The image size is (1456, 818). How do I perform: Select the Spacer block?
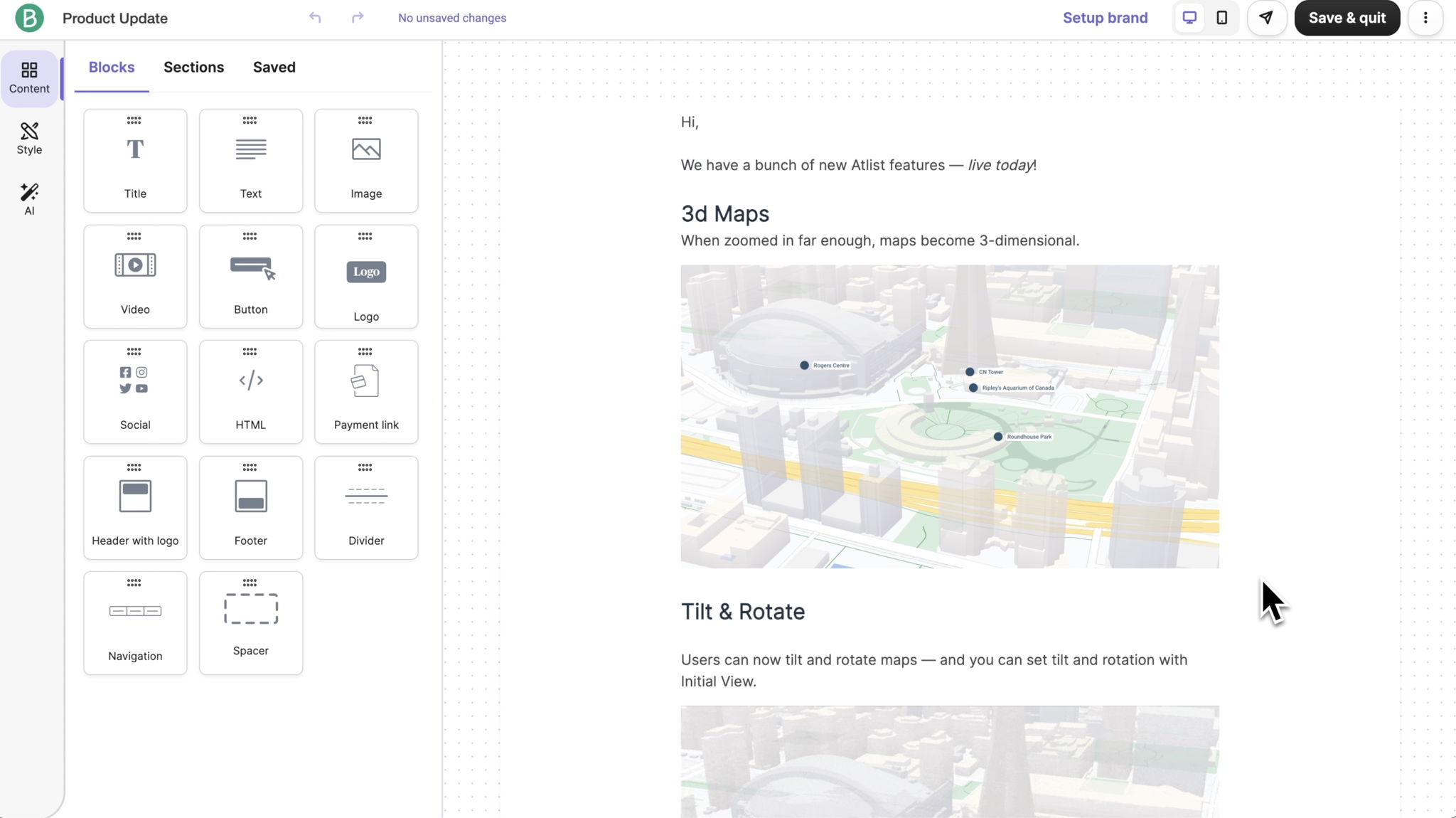pyautogui.click(x=251, y=623)
